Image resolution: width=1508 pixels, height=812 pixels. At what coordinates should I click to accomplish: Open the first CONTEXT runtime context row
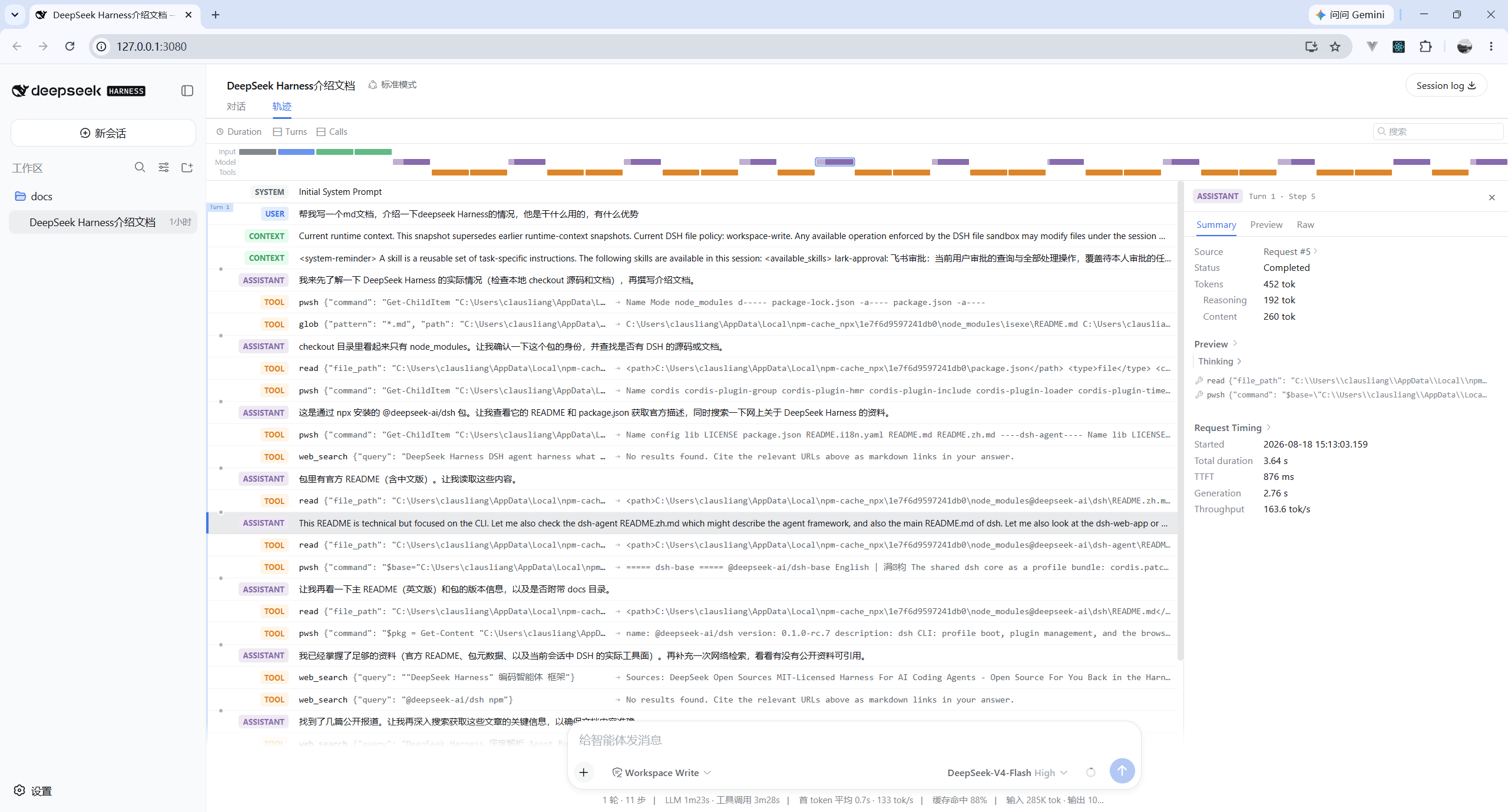pyautogui.click(x=692, y=236)
